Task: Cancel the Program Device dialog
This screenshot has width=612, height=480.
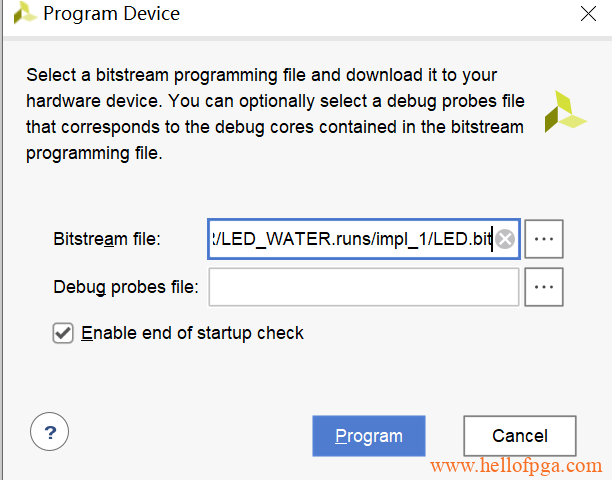Action: (519, 436)
